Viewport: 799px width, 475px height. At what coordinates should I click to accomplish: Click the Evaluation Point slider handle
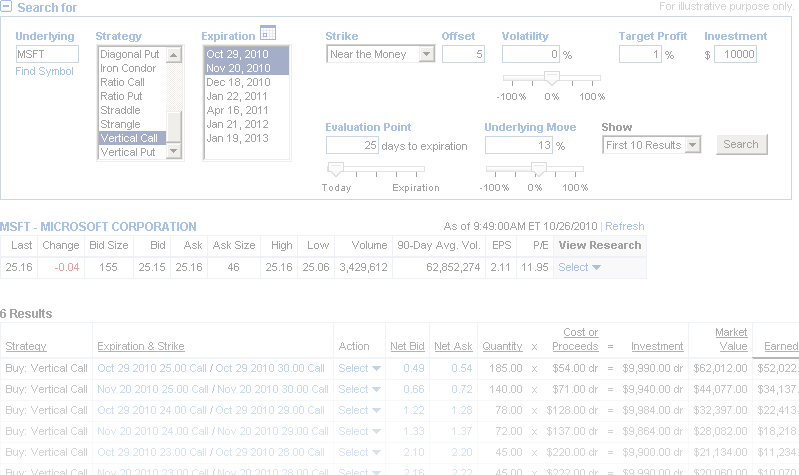[336, 169]
